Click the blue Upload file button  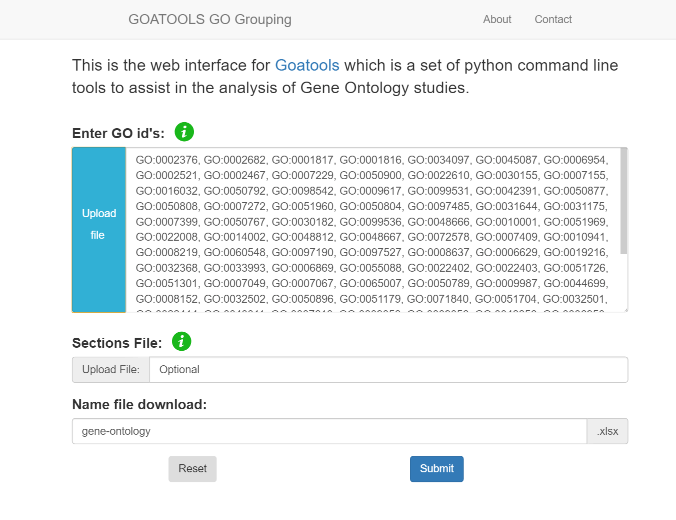coord(99,230)
